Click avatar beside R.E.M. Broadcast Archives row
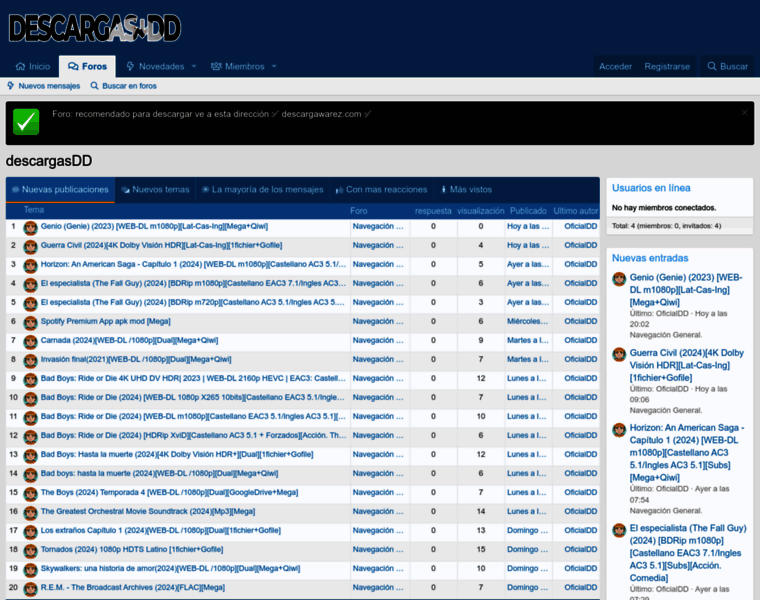The image size is (760, 600). [31, 589]
